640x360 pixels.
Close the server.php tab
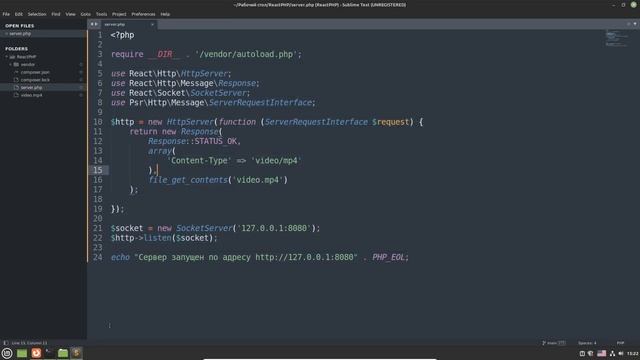152,24
